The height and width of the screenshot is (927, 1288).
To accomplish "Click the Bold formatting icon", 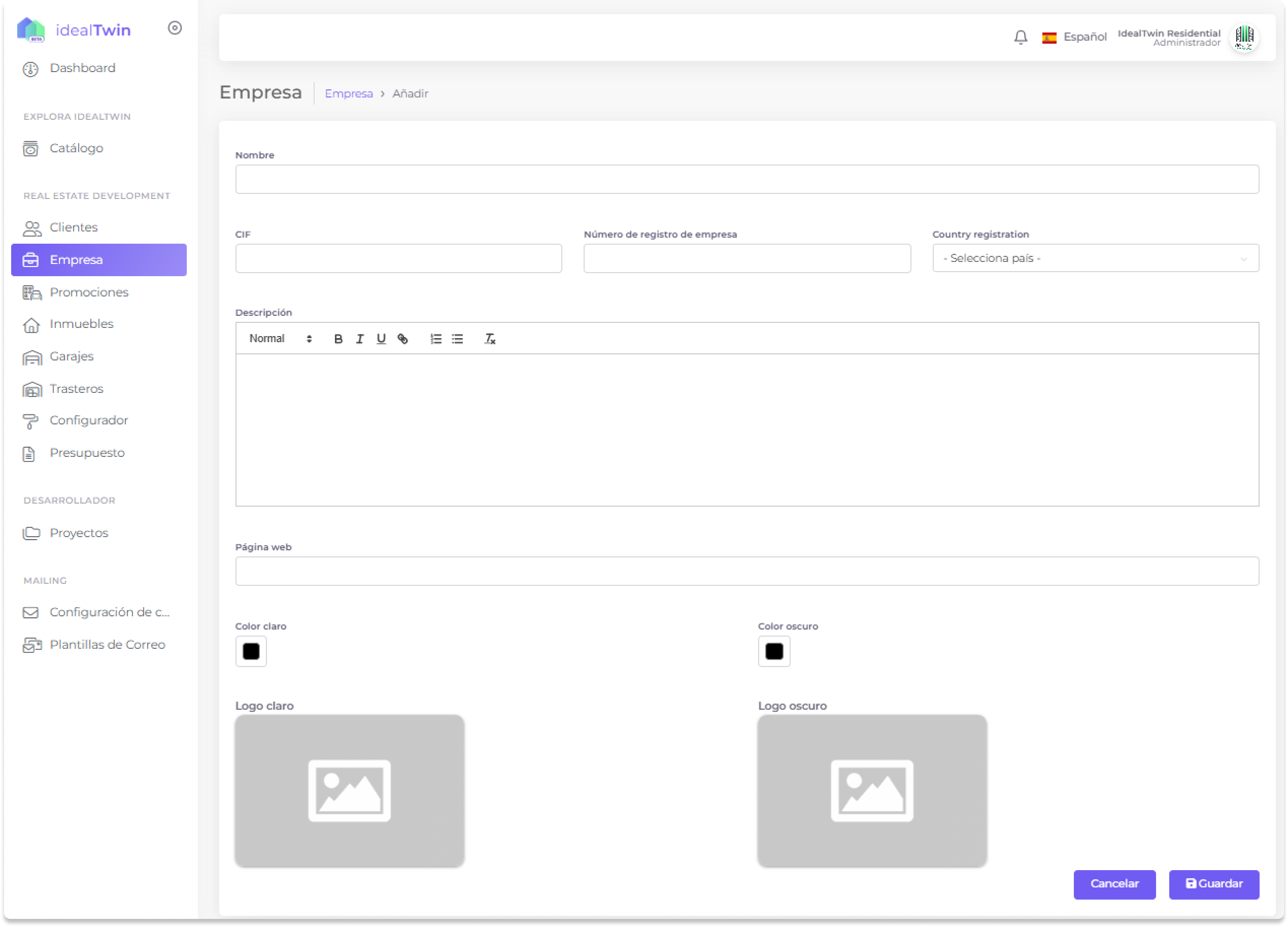I will coord(338,339).
